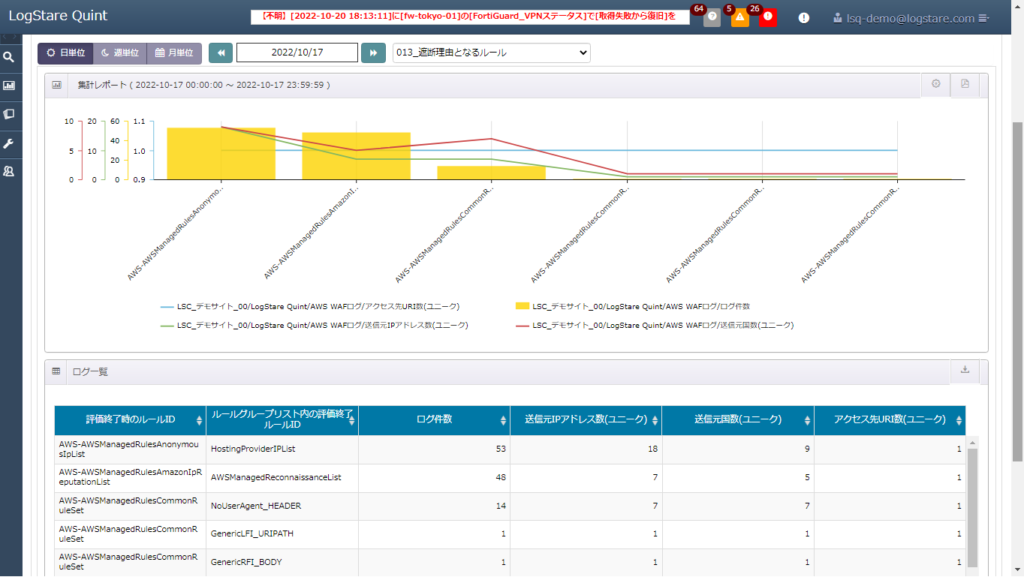
Task: Select the GenericLFI_URIPATH cell
Action: [282, 534]
